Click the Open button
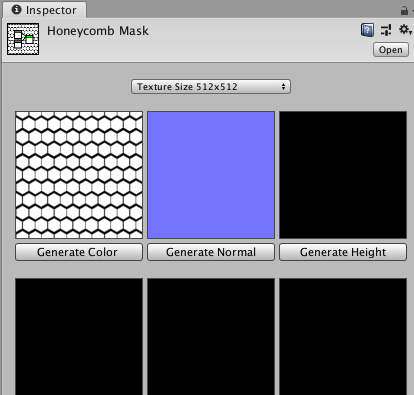 [391, 50]
